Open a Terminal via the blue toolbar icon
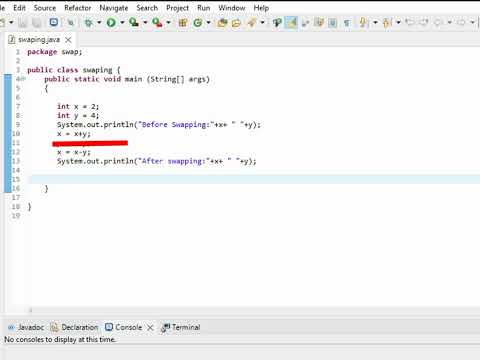The height and width of the screenshot is (360, 480). click(53, 22)
